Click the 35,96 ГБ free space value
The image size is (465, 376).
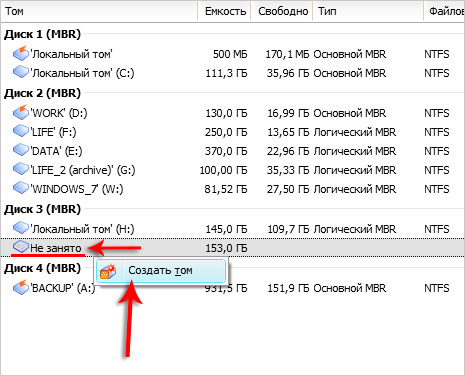288,73
